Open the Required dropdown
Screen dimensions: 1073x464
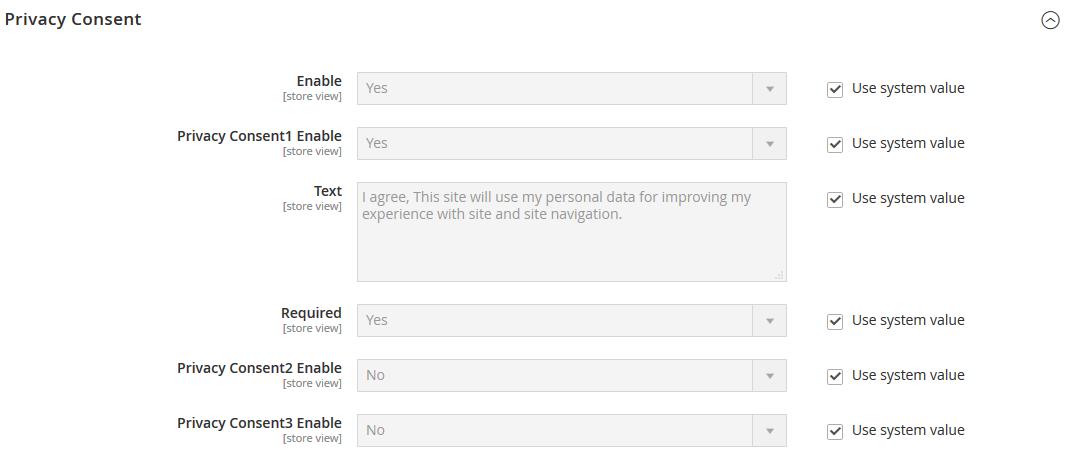[x=555, y=320]
